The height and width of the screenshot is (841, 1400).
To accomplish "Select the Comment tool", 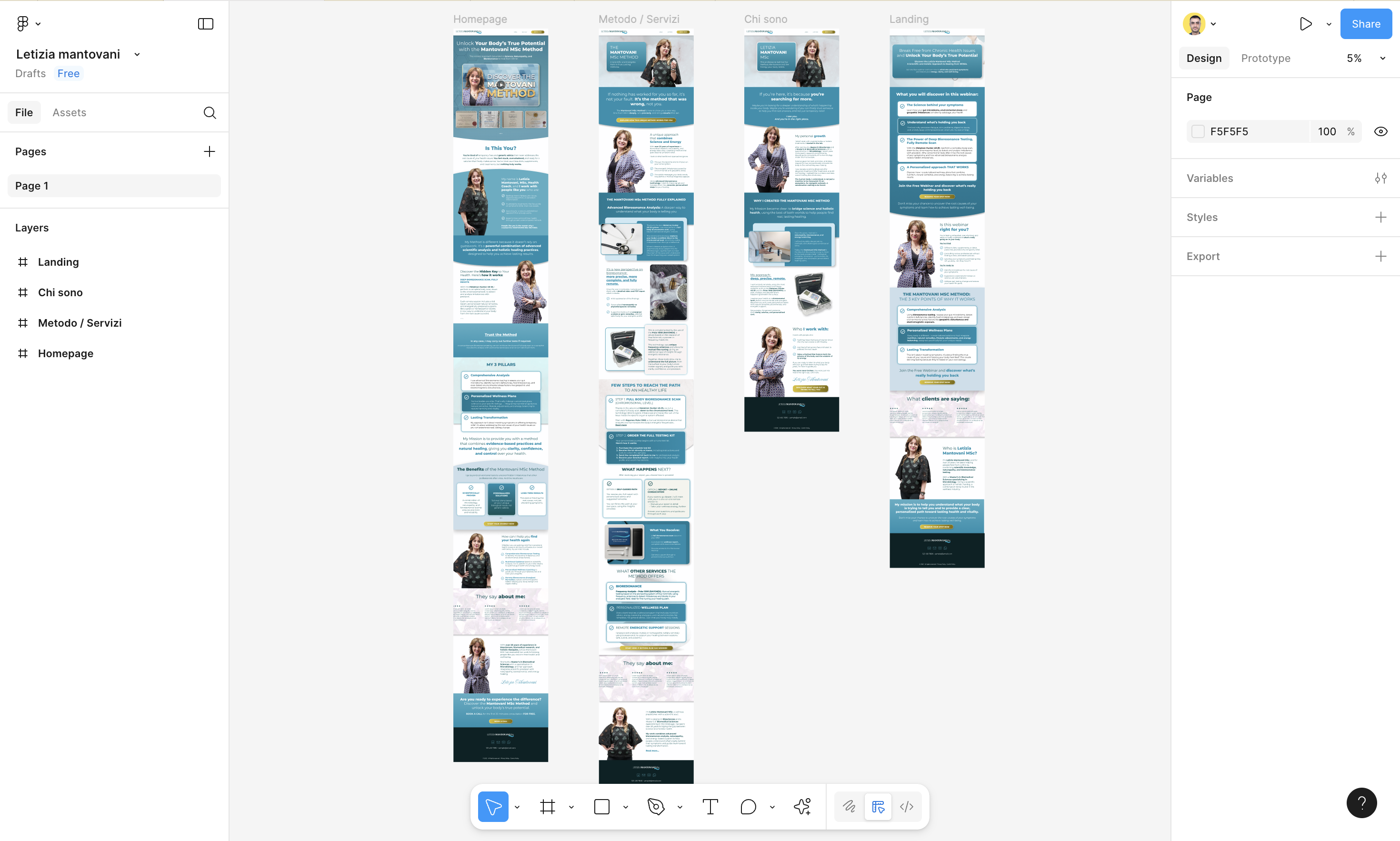I will click(748, 806).
